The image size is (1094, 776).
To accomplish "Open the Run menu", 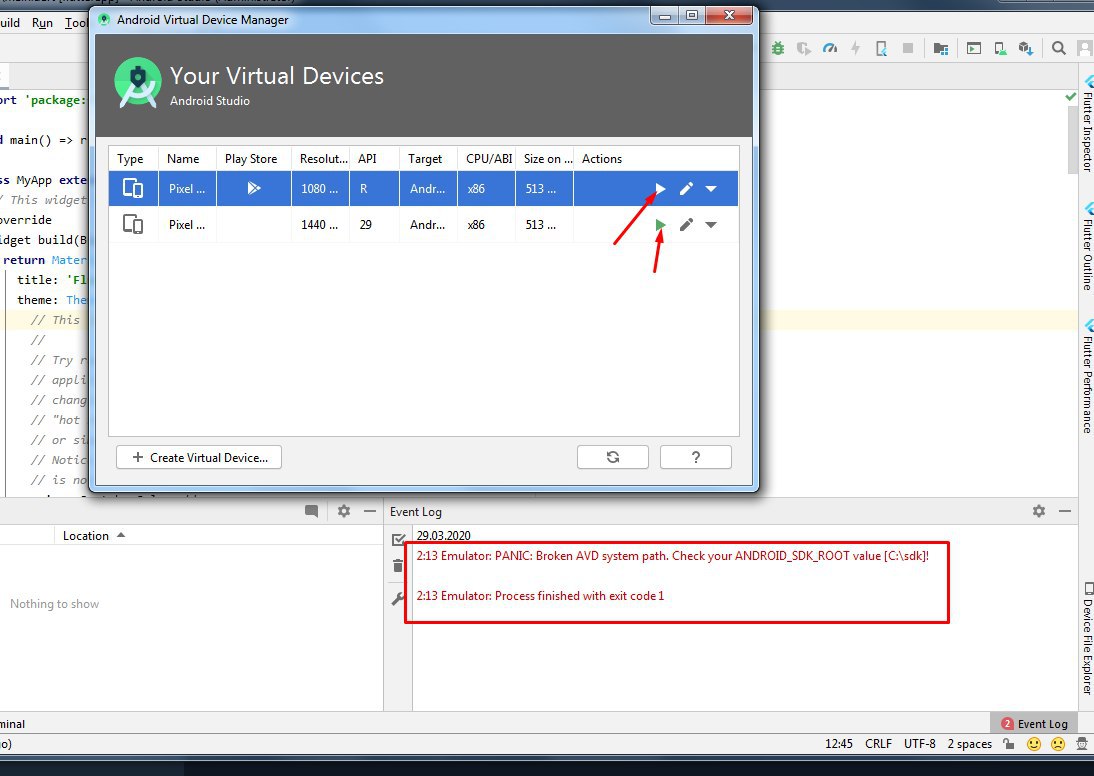I will [42, 23].
